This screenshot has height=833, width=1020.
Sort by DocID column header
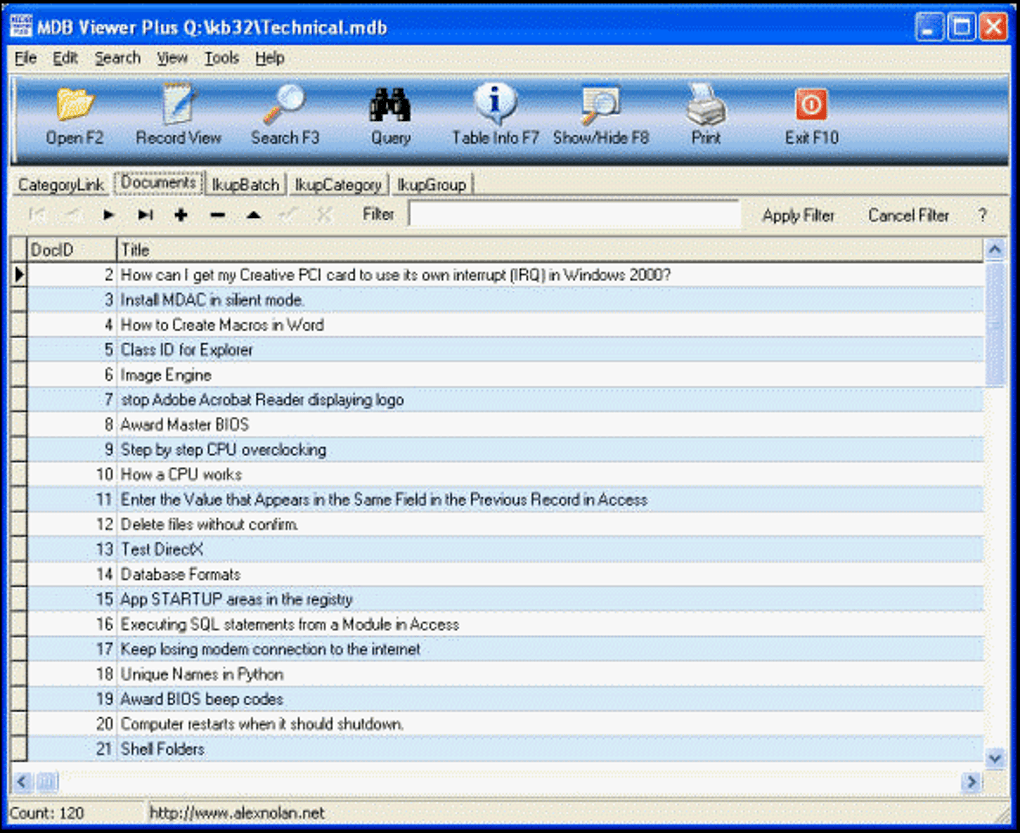click(72, 250)
